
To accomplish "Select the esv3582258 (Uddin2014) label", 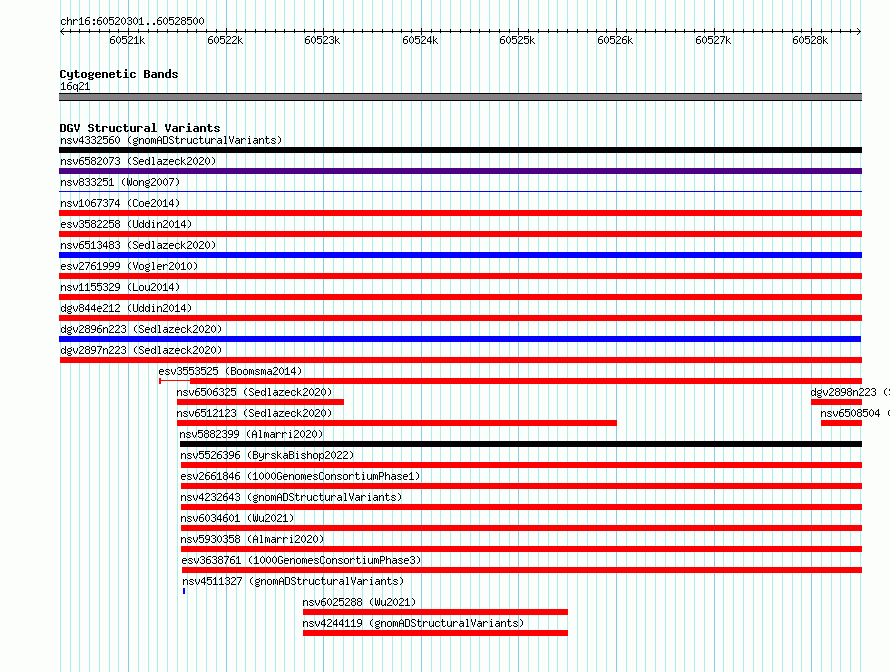I will point(126,224).
